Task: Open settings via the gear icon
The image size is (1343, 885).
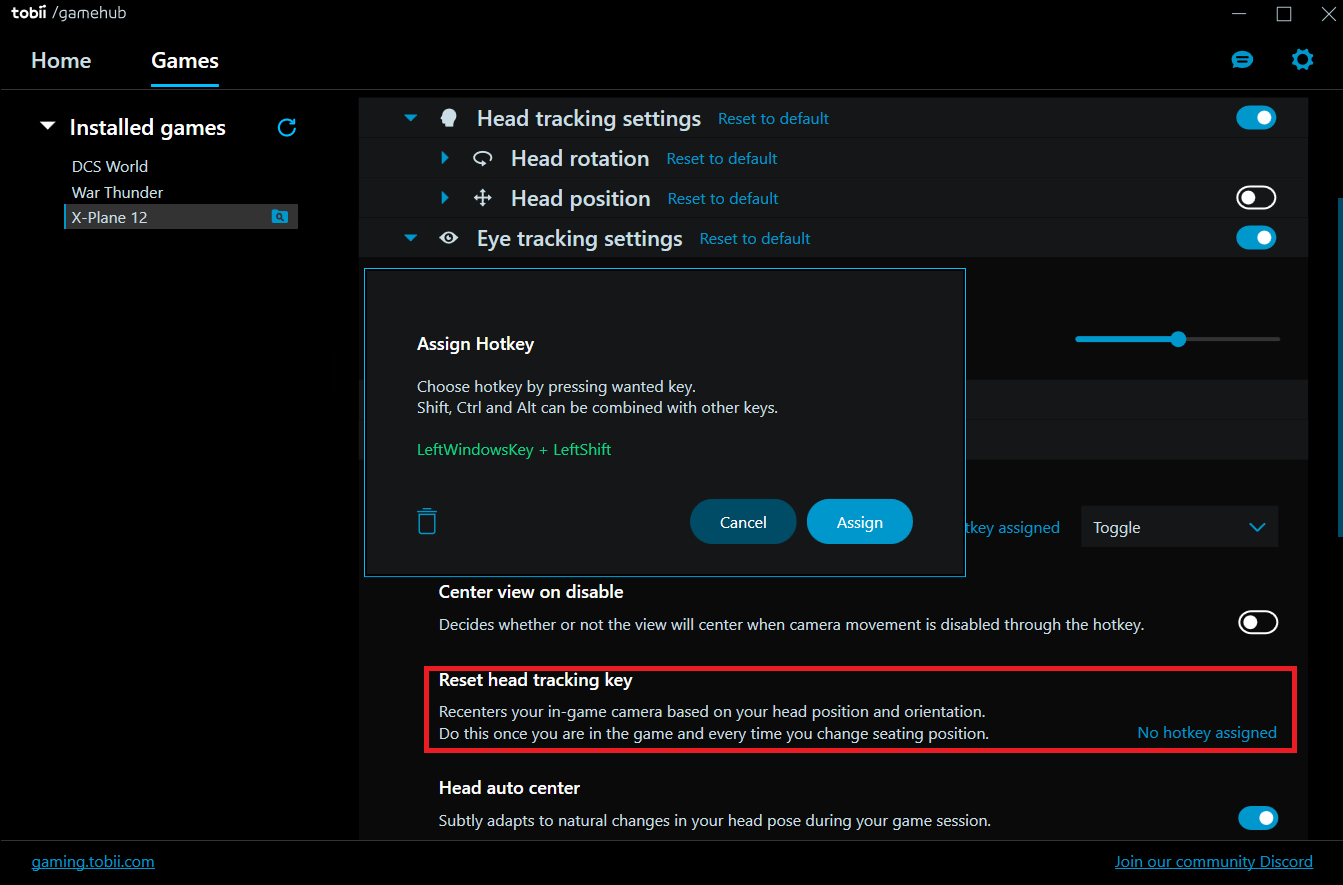Action: pyautogui.click(x=1302, y=60)
